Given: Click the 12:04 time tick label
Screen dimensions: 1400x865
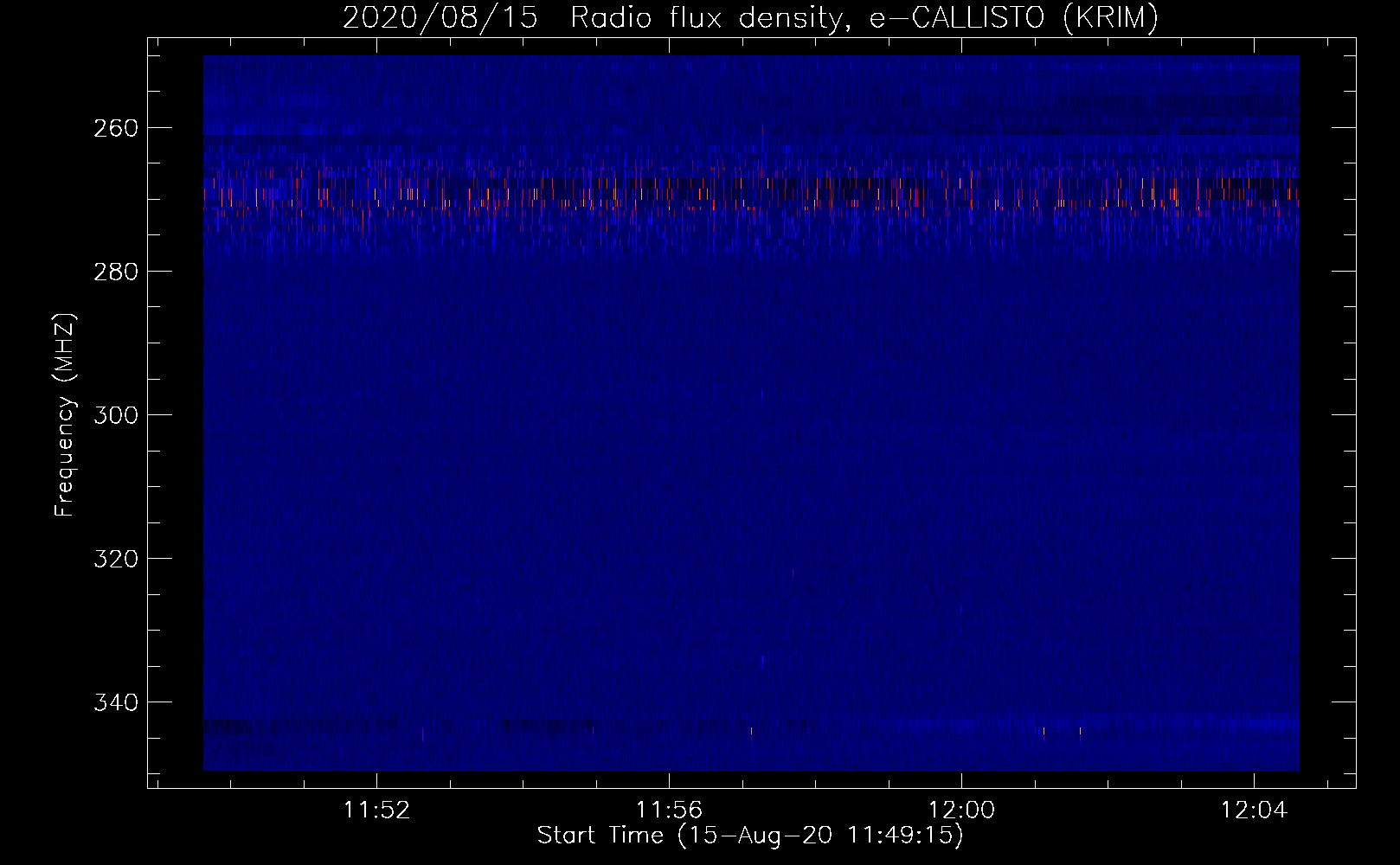Looking at the screenshot, I should 1254,811.
